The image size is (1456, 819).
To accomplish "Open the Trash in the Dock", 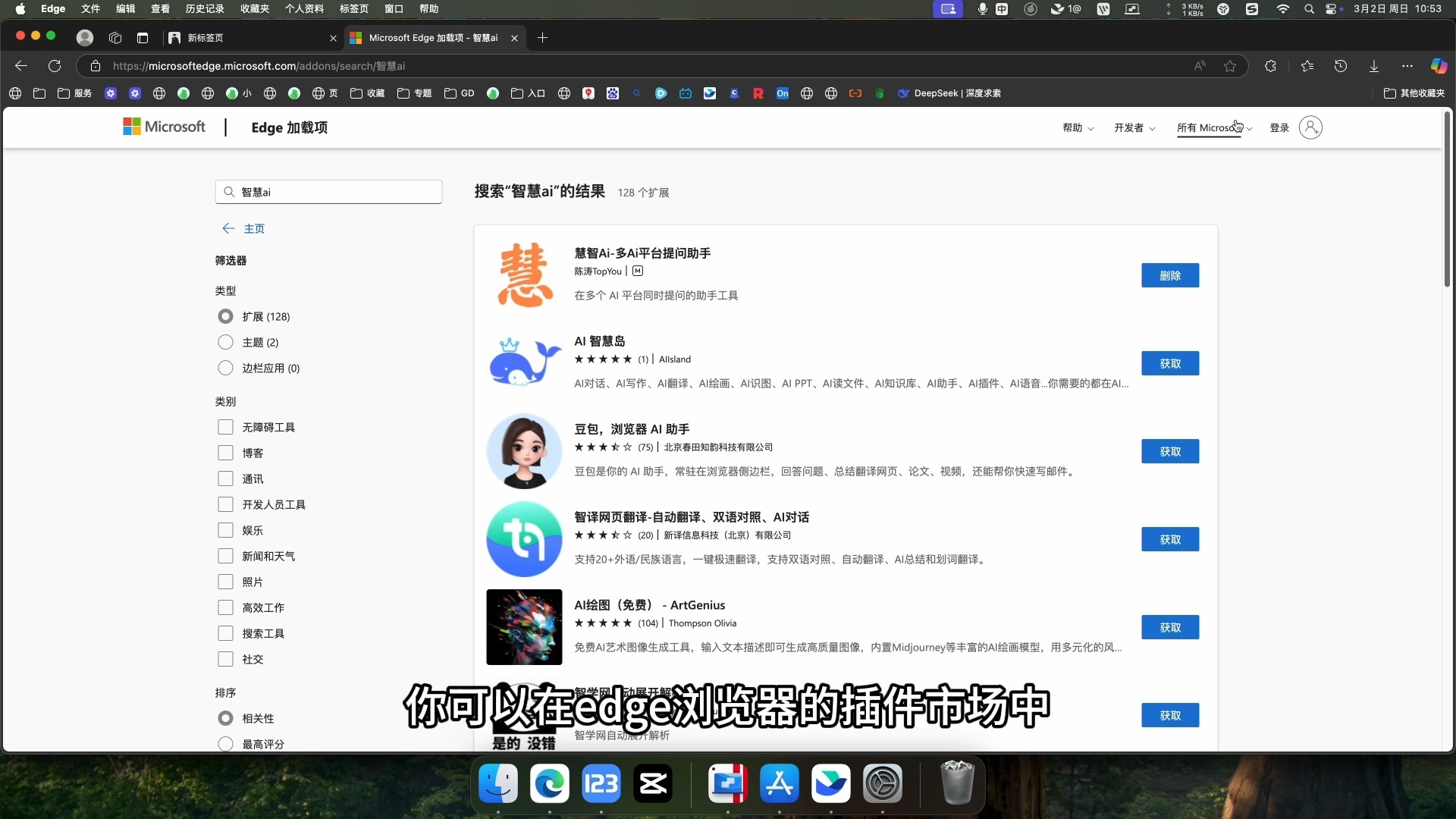I will (957, 783).
